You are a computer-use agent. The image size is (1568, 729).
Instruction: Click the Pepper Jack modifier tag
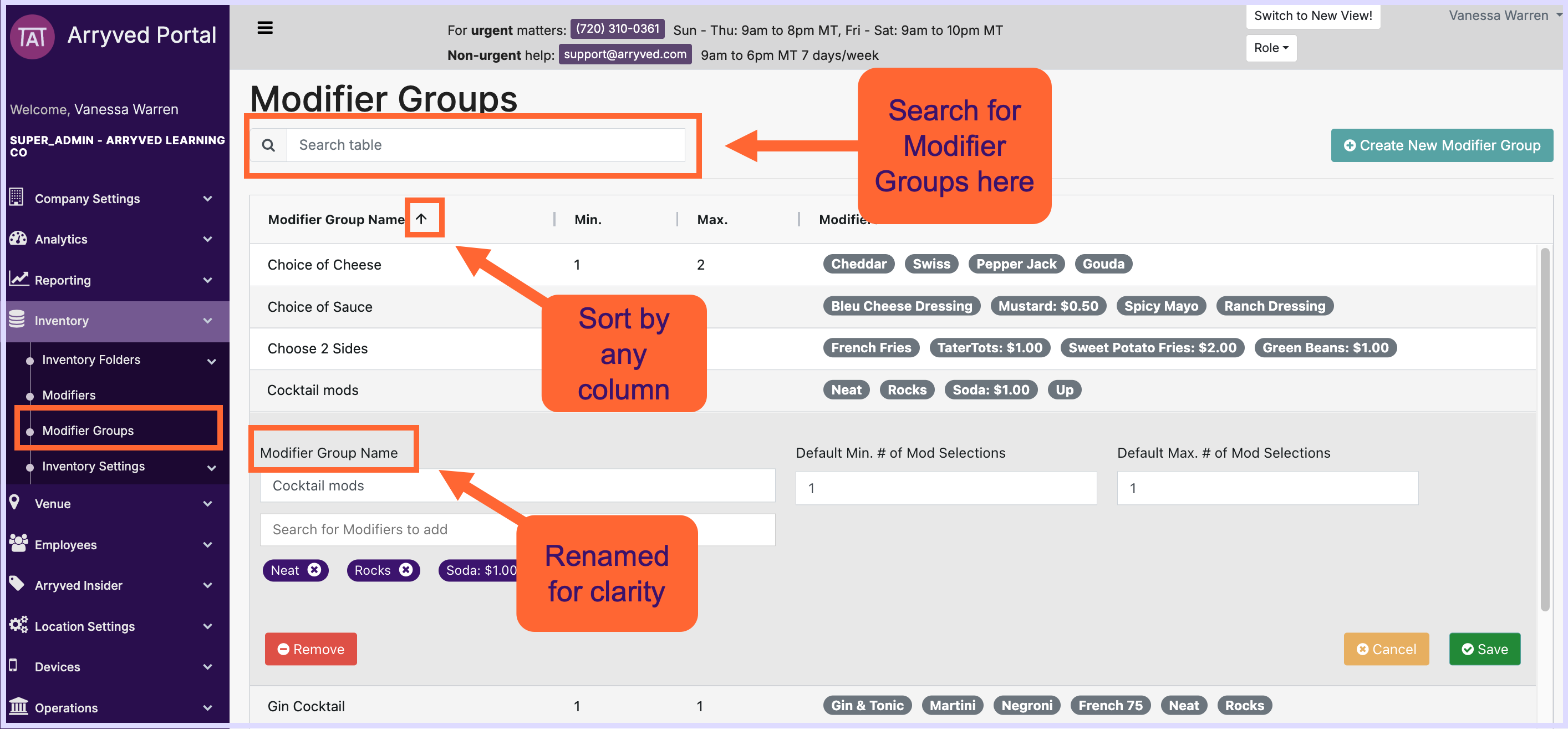[x=1016, y=264]
